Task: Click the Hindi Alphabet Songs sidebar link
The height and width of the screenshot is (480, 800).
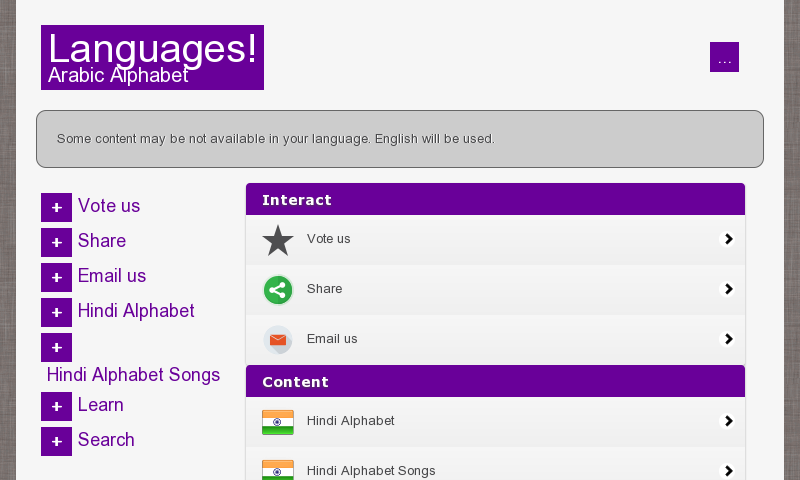Action: (x=133, y=375)
